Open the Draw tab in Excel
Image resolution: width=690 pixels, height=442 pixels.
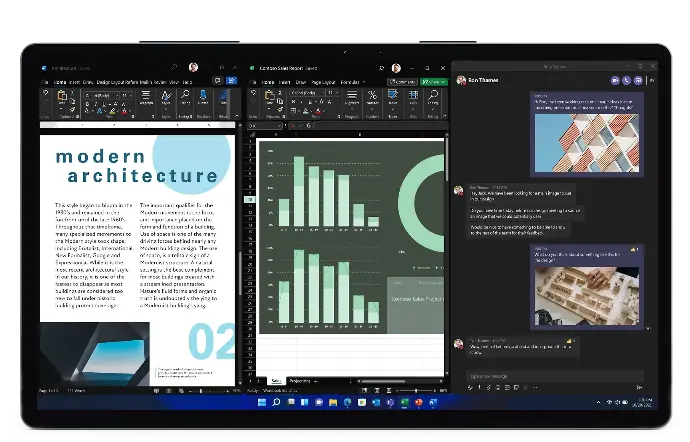coord(301,81)
